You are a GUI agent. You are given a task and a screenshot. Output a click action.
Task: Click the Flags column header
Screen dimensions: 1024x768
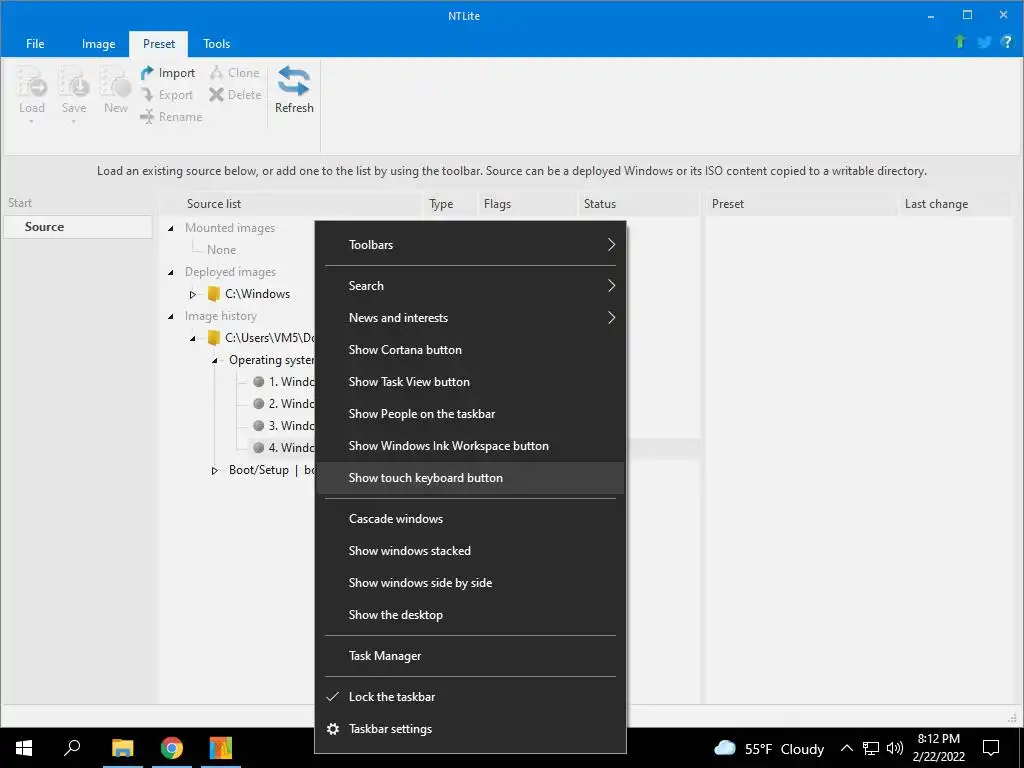tap(528, 204)
